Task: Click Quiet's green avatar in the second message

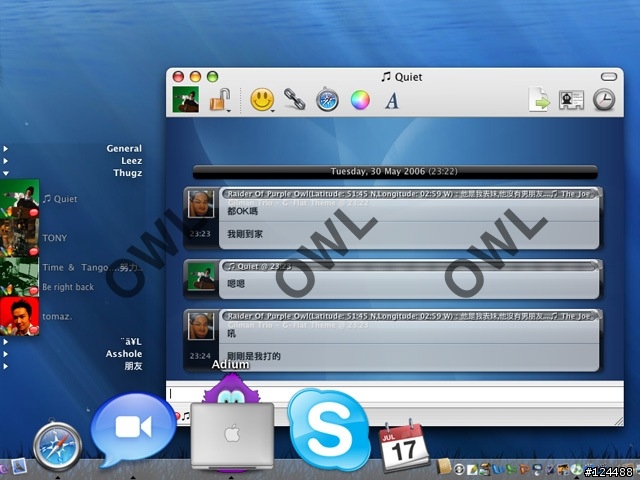Action: coord(201,276)
